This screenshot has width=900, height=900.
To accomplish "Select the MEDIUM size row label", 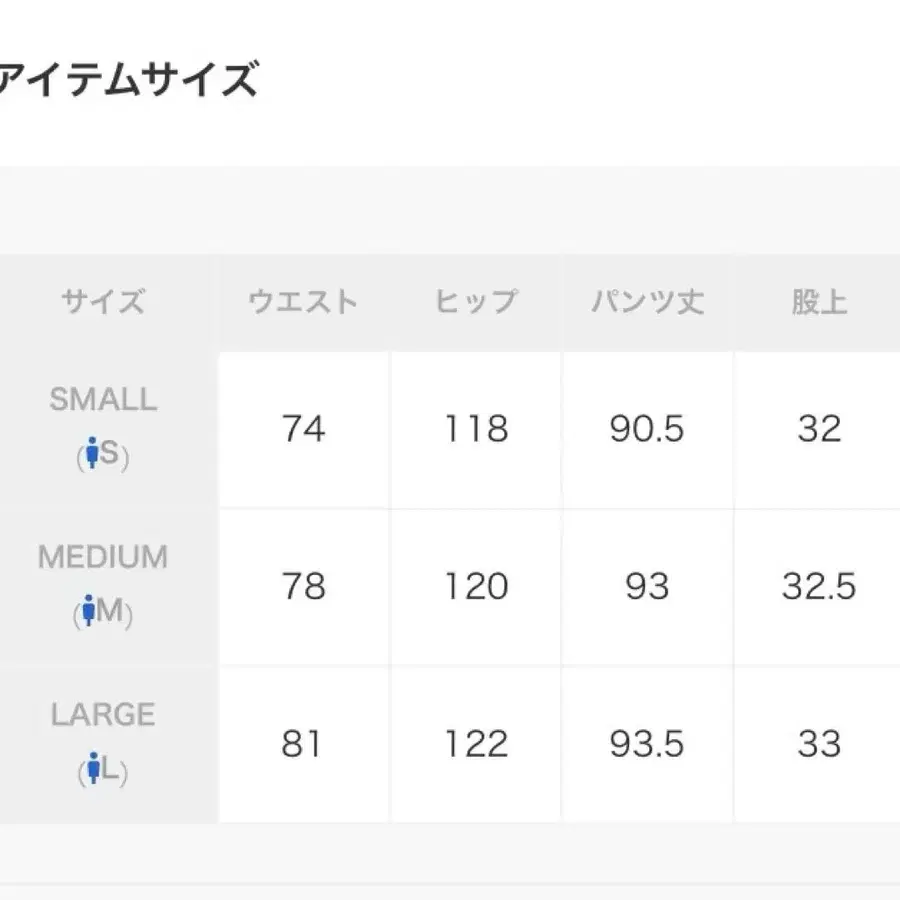I will pyautogui.click(x=103, y=557).
